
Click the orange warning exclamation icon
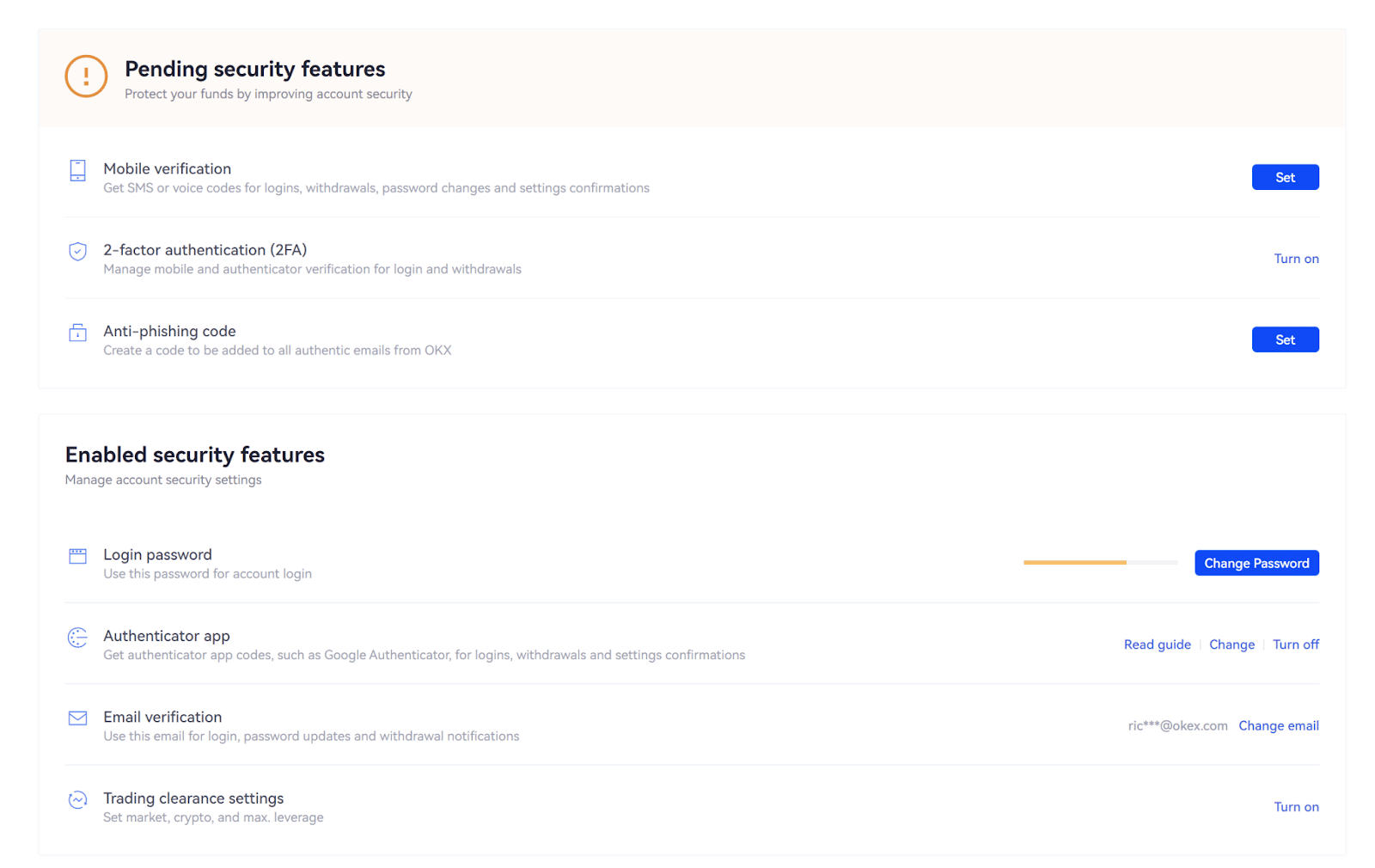(86, 76)
